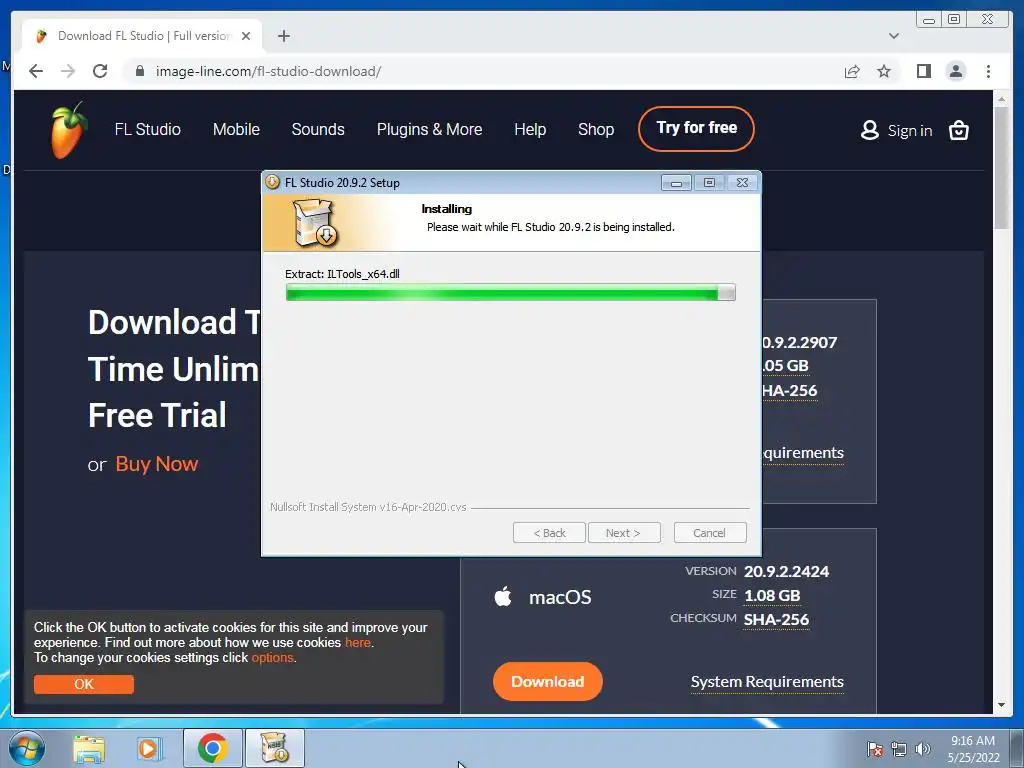Open the Windows Start orb

point(27,748)
